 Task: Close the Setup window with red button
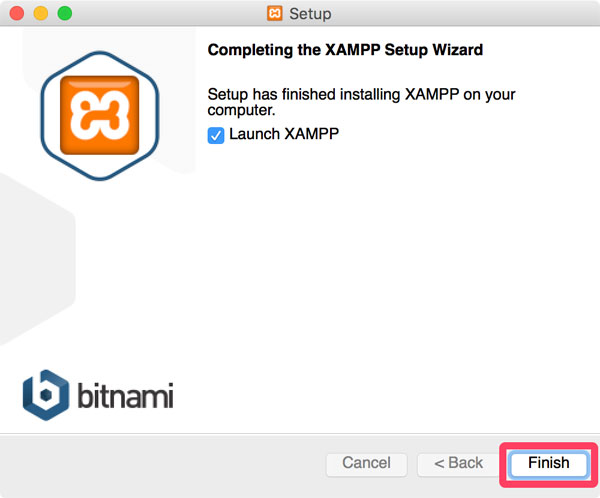coord(17,13)
